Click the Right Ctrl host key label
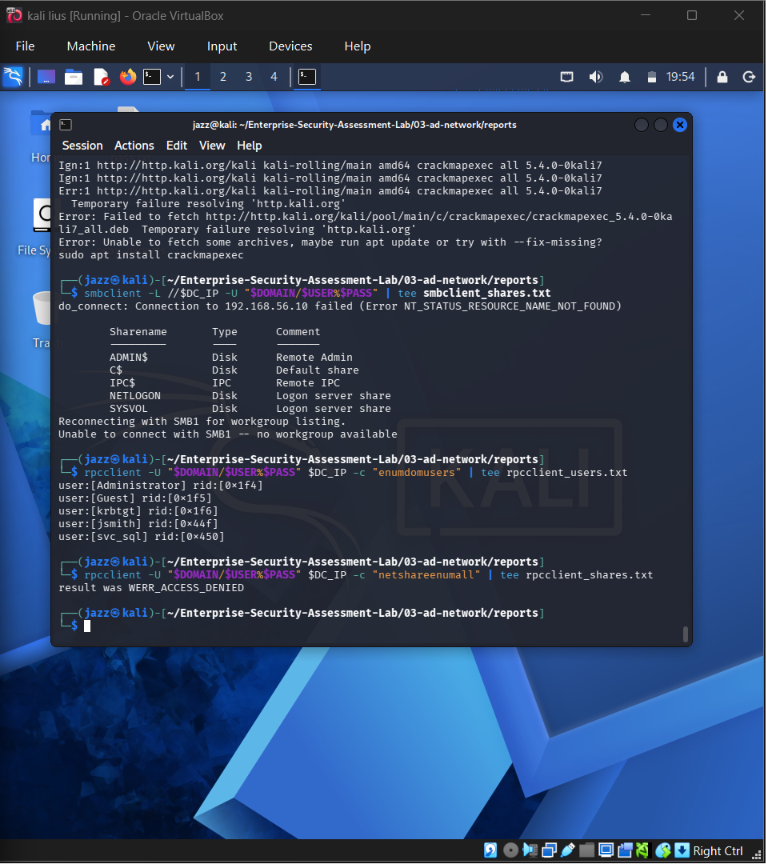 pos(718,851)
